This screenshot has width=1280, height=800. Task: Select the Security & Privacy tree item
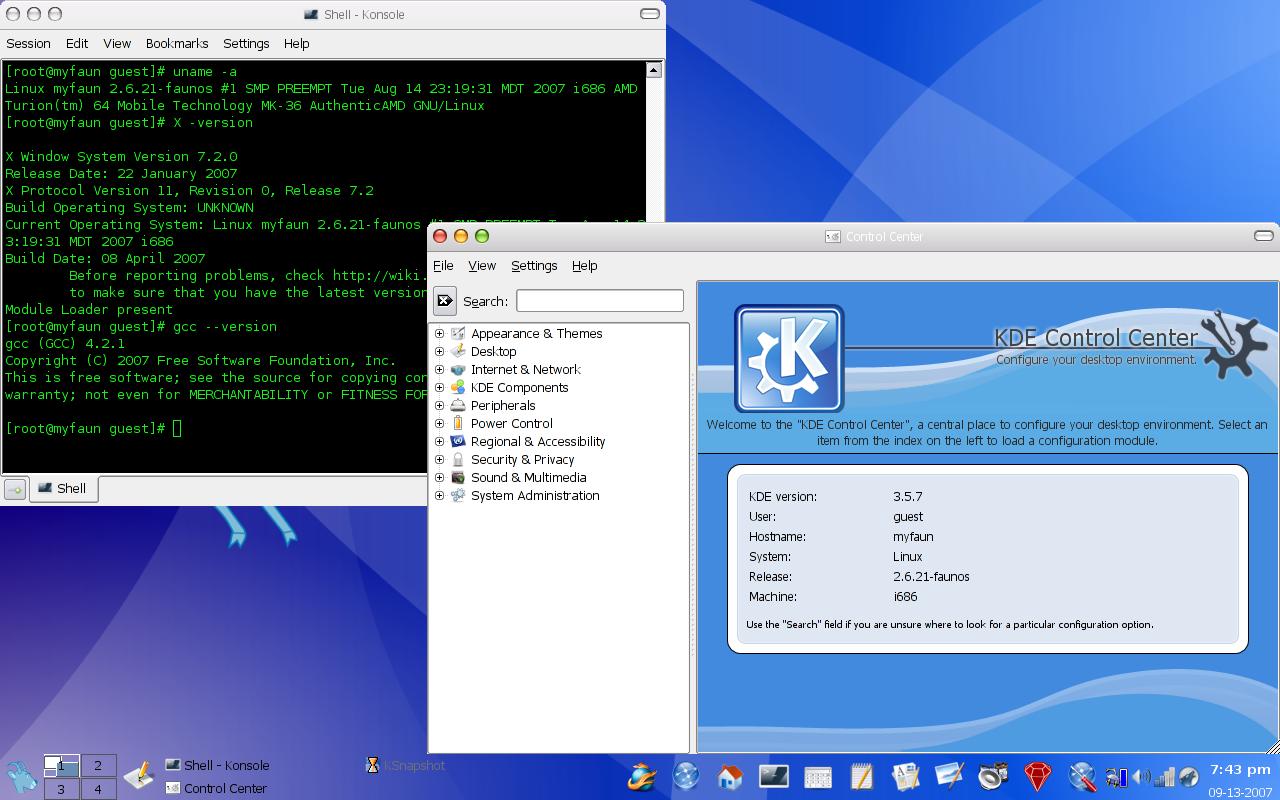(522, 459)
